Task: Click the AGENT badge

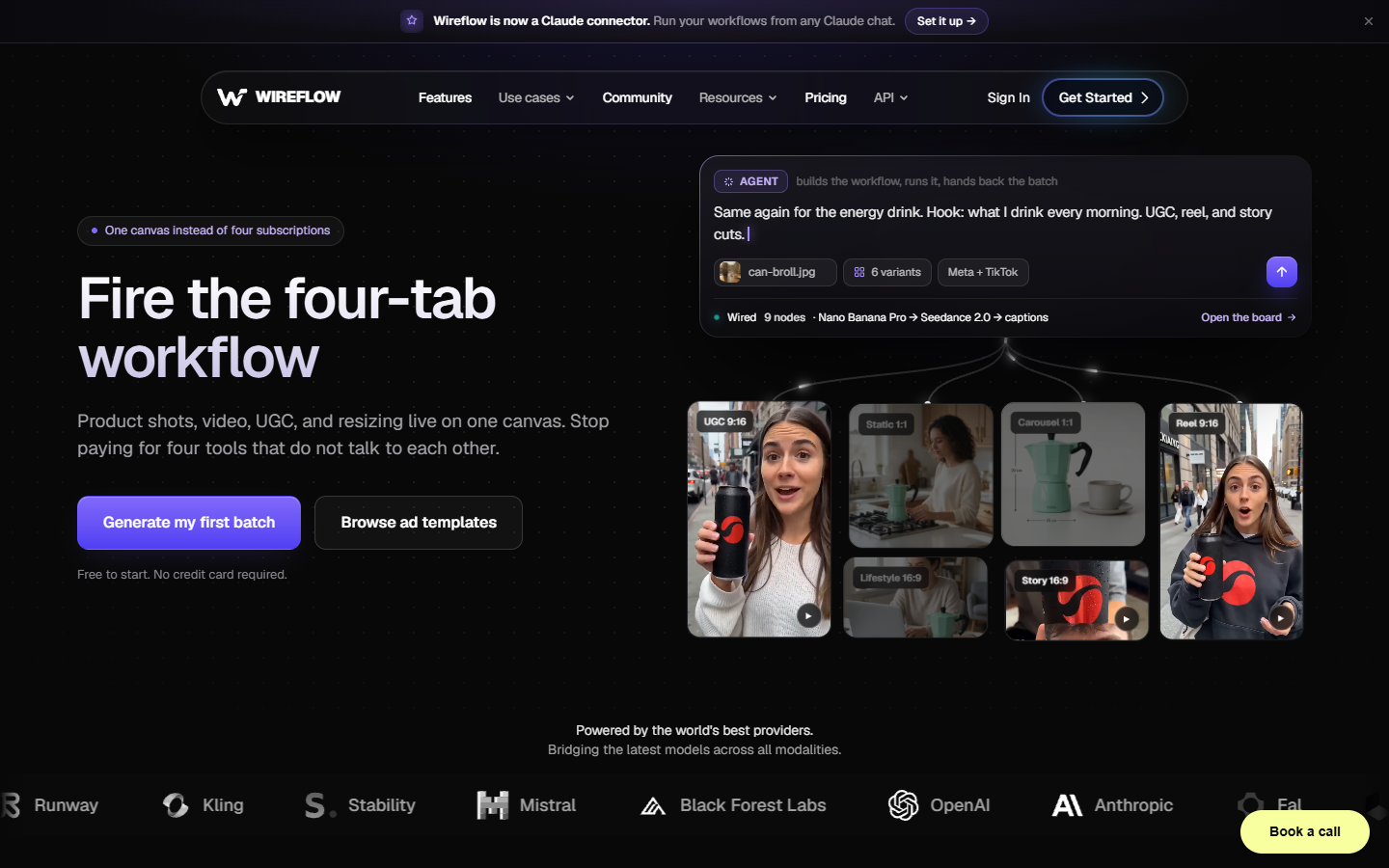Action: click(x=751, y=181)
